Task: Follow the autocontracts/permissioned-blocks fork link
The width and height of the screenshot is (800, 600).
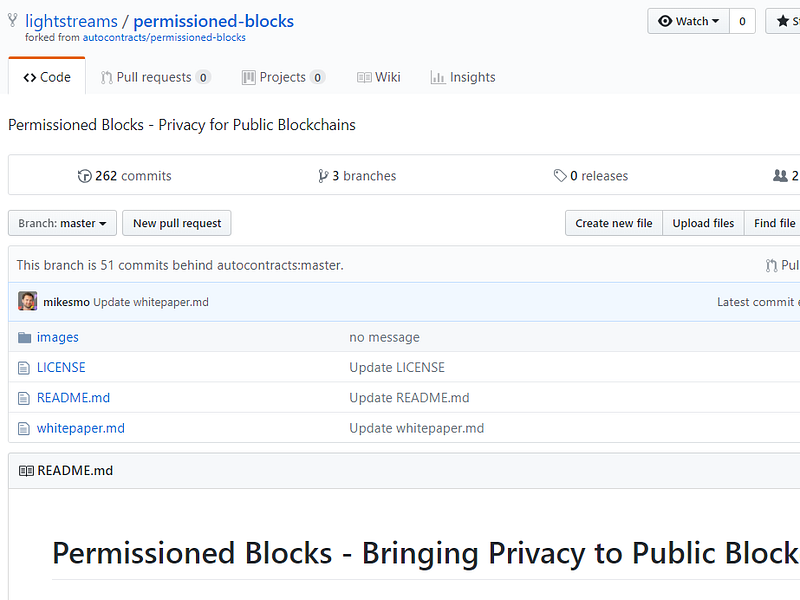Action: click(164, 38)
